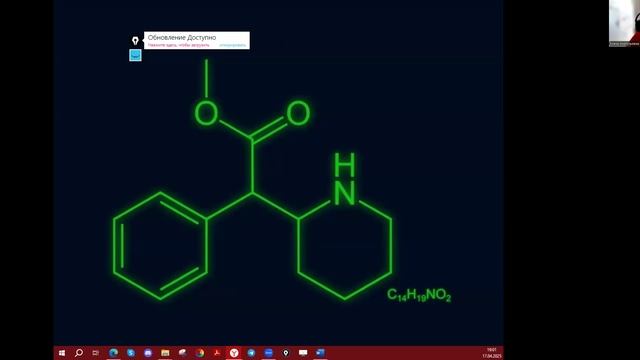640x360 pixels.
Task: Click the cyan square tool icon
Action: [x=136, y=55]
